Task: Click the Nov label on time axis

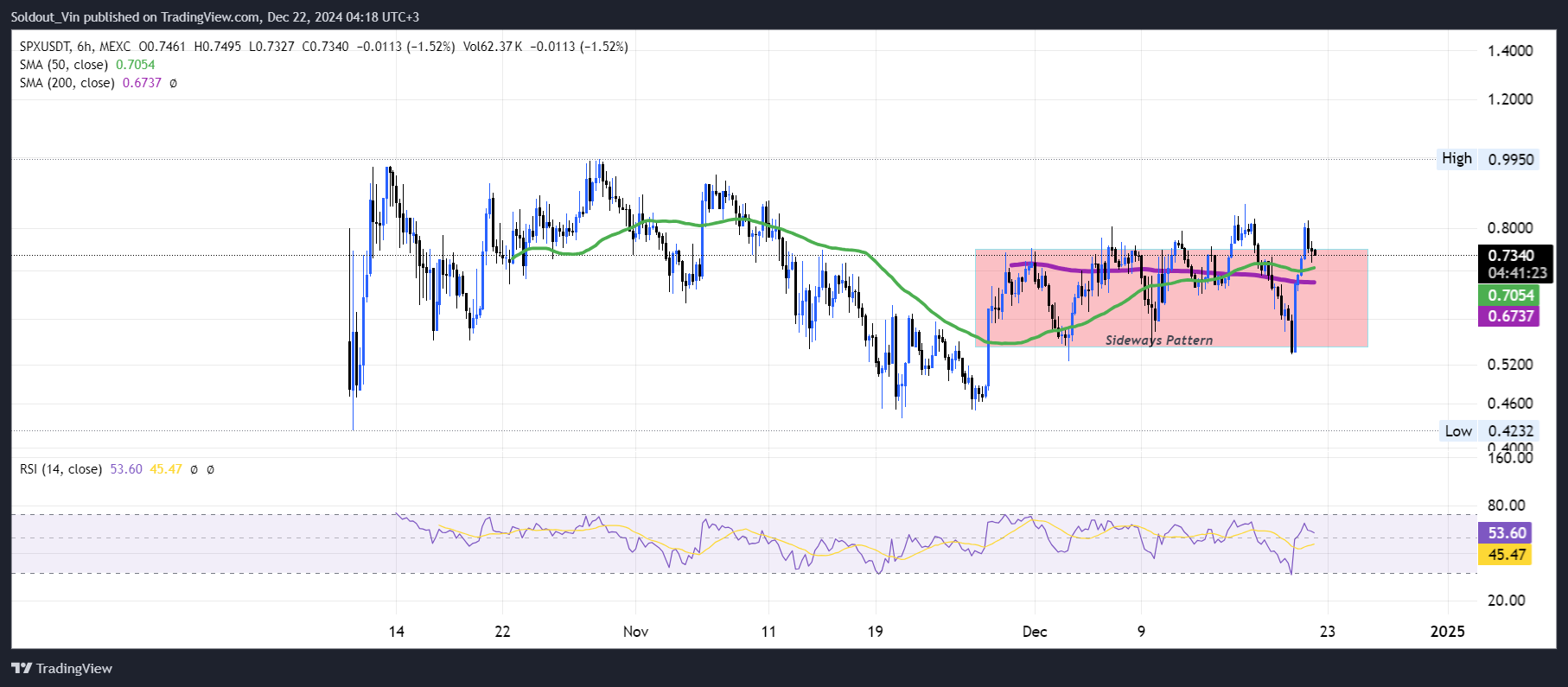Action: (x=635, y=632)
